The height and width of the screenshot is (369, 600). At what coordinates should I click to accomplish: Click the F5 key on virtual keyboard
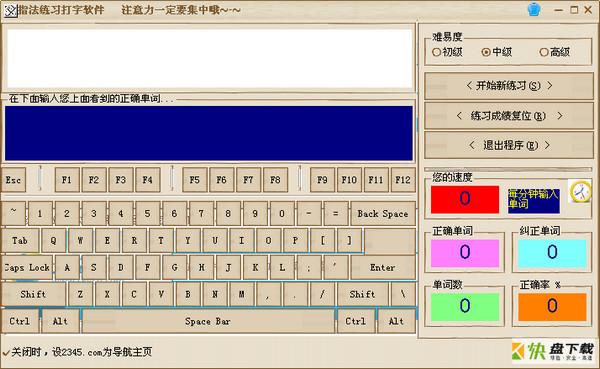[195, 180]
